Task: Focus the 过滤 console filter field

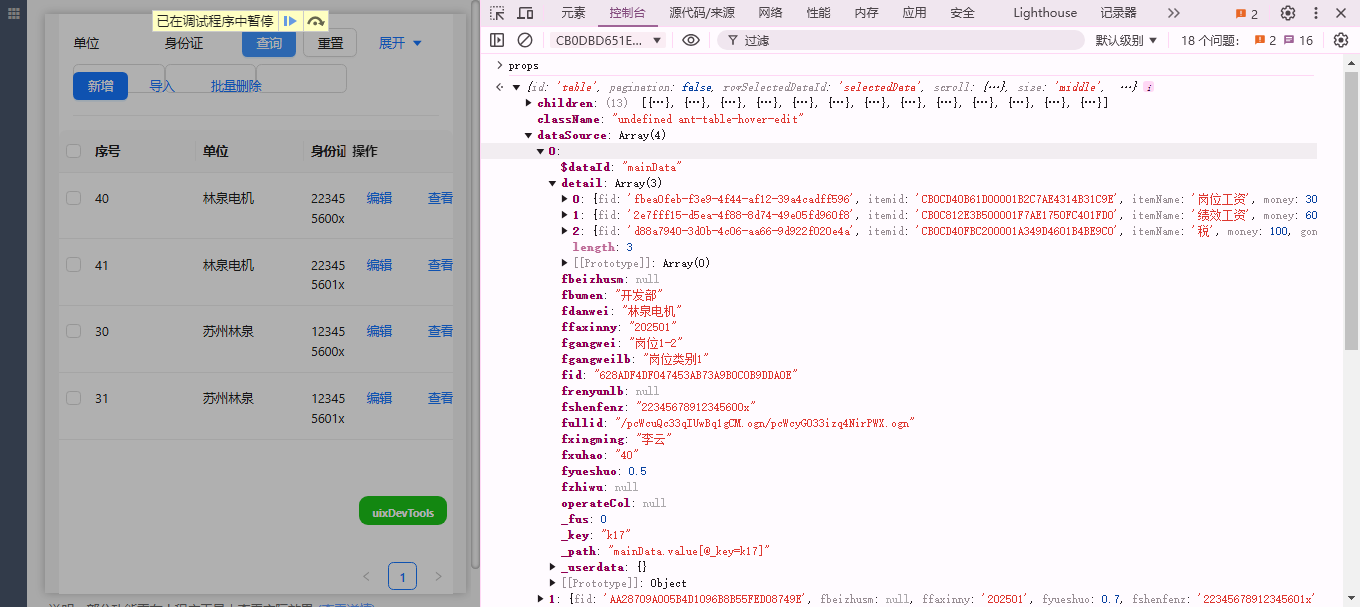Action: point(900,40)
